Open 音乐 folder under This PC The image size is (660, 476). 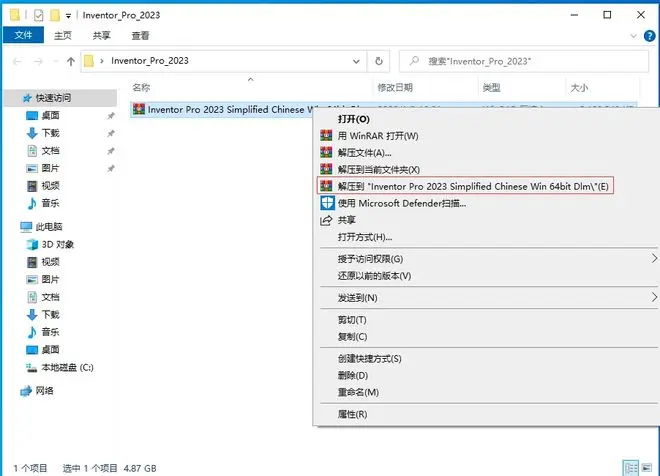click(51, 332)
